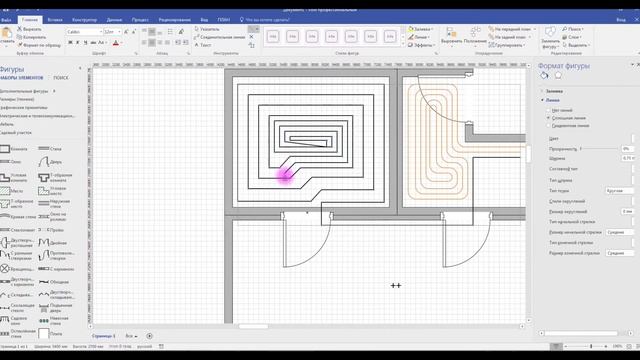Viewport: 640px width, 360px height.
Task: Choose the Текст tool in ribbon
Action: click(202, 45)
